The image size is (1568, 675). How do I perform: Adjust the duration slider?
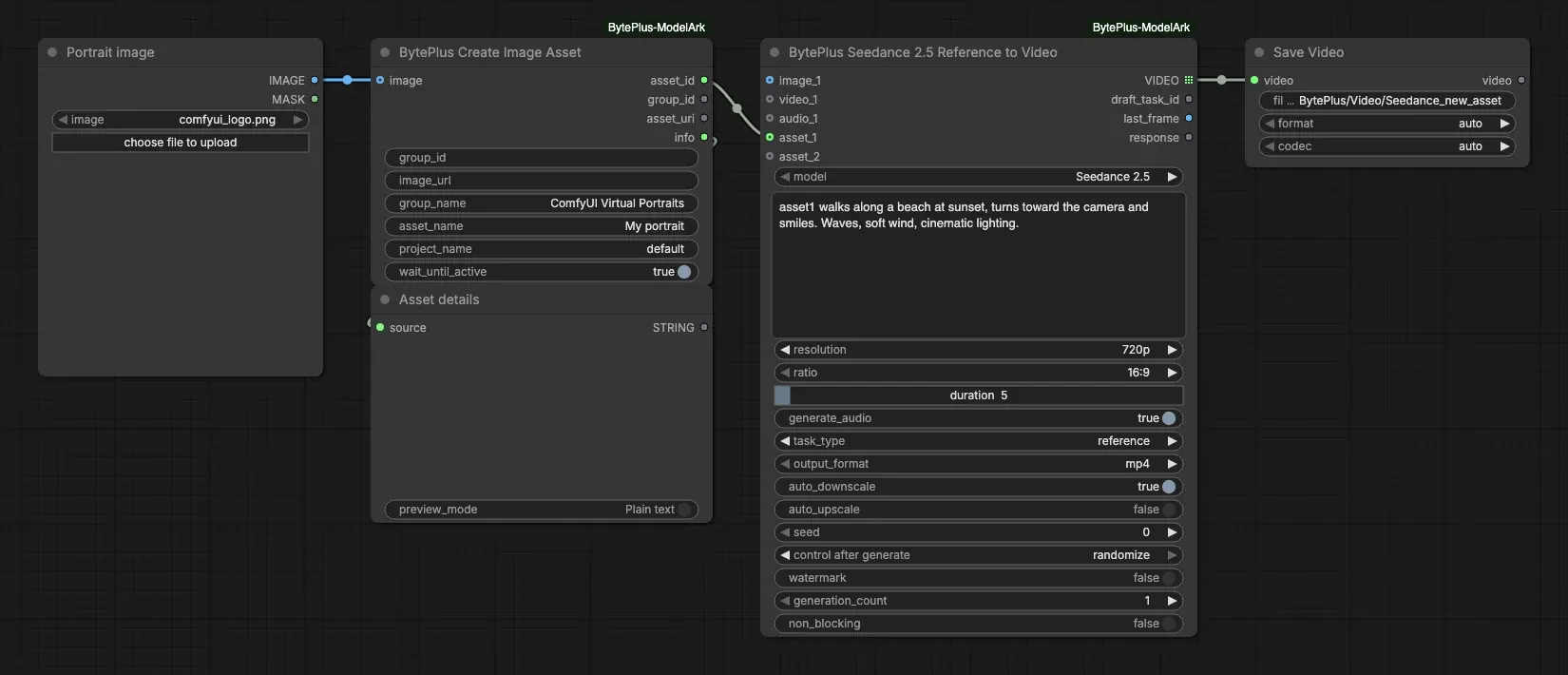point(979,395)
